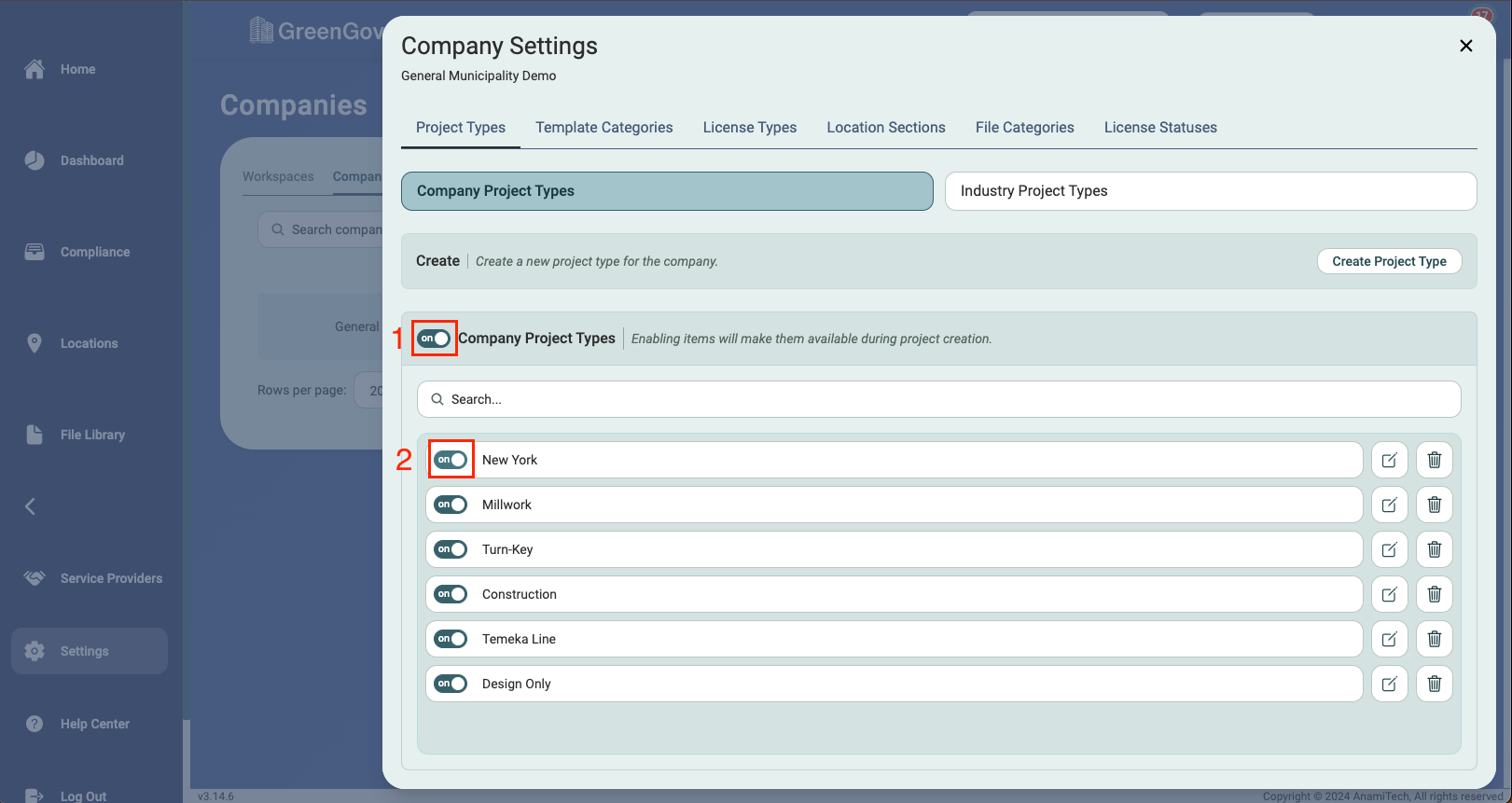
Task: Open the Location Sections tab
Action: coord(885,128)
